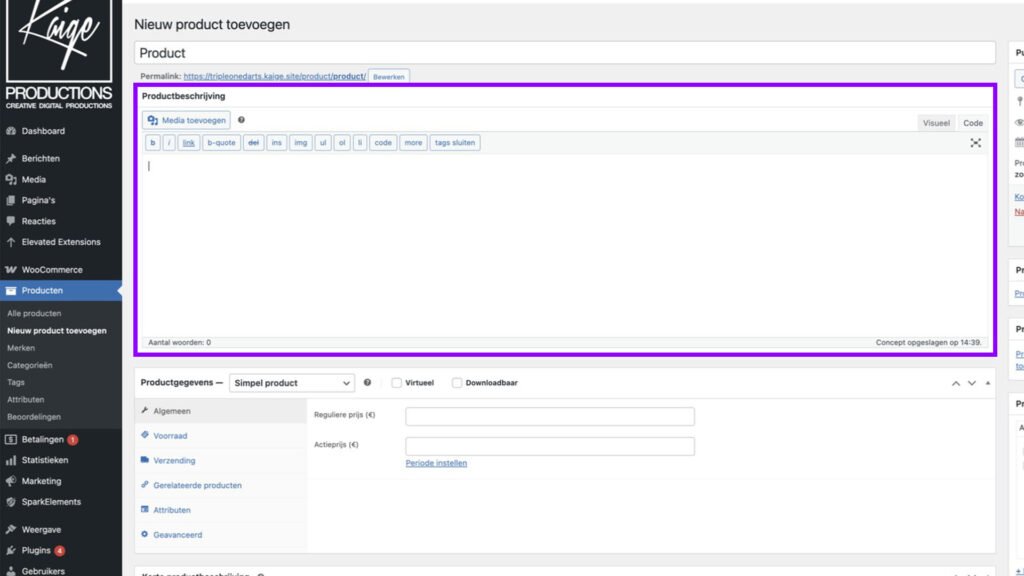Open Periode instellen for the sale price
The image size is (1024, 576).
point(437,462)
